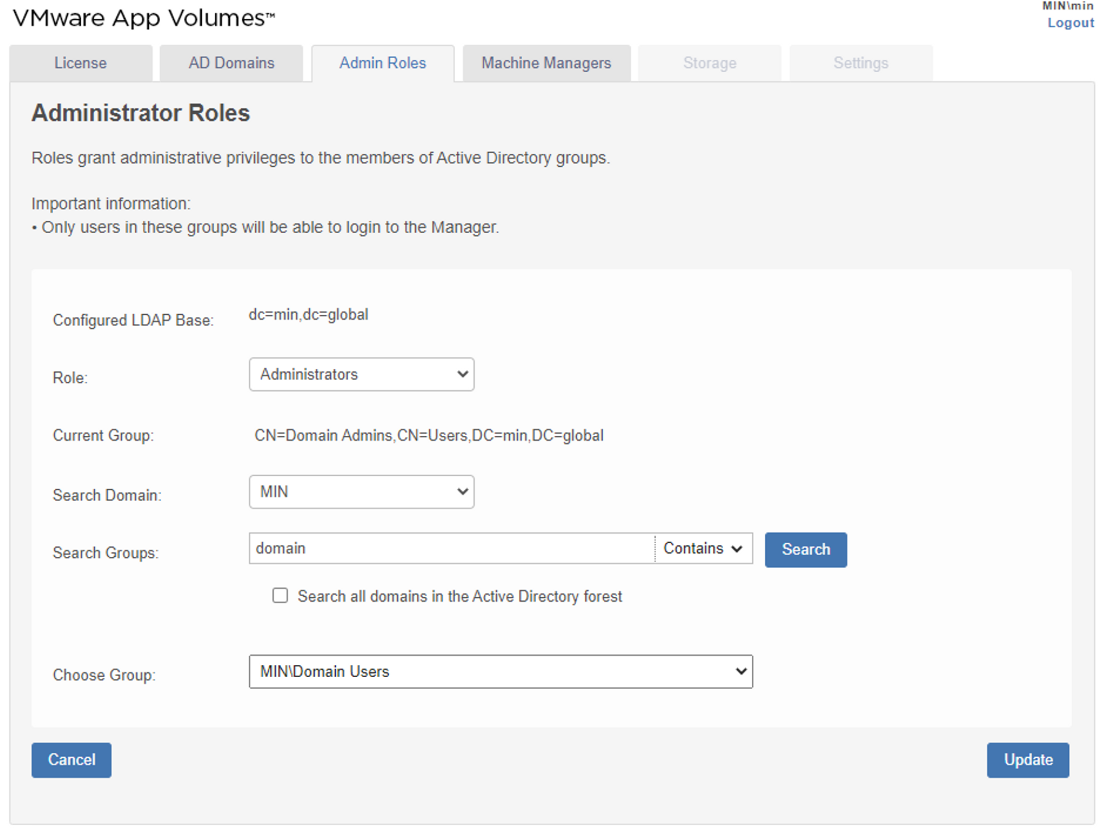Image resolution: width=1106 pixels, height=832 pixels.
Task: Open the License tab
Action: (x=80, y=63)
